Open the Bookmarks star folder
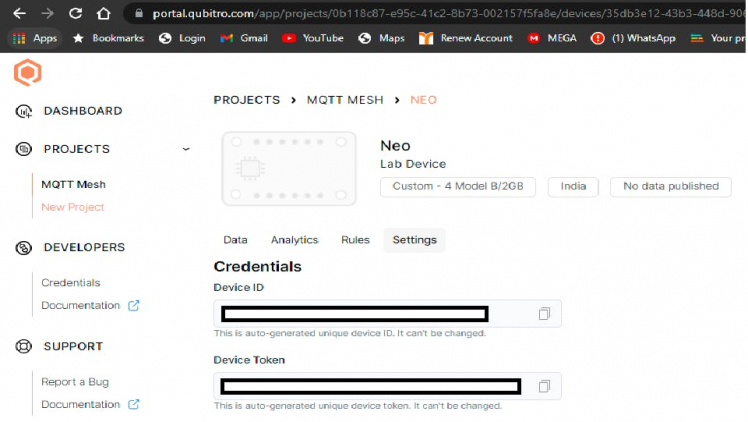Image resolution: width=748 pixels, height=422 pixels. [x=108, y=38]
